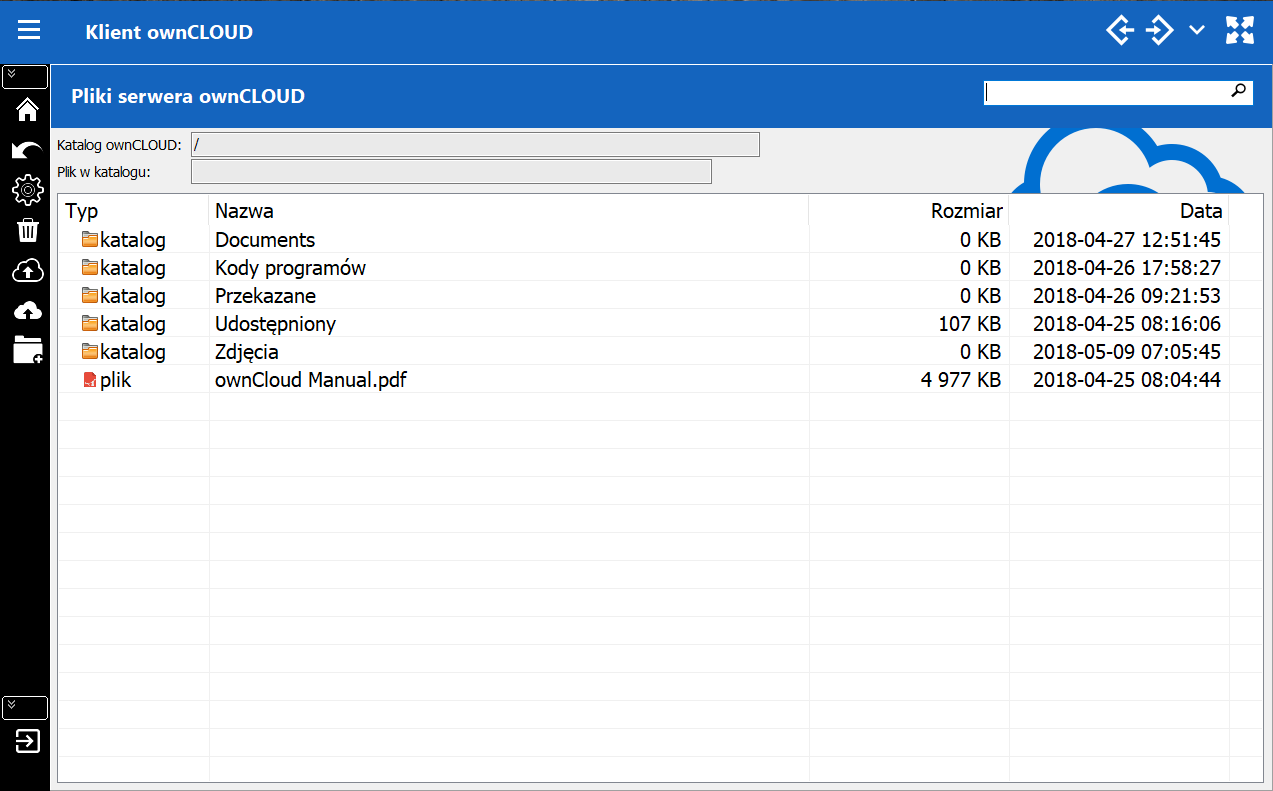Select the Zdjęcia folder name

(246, 352)
